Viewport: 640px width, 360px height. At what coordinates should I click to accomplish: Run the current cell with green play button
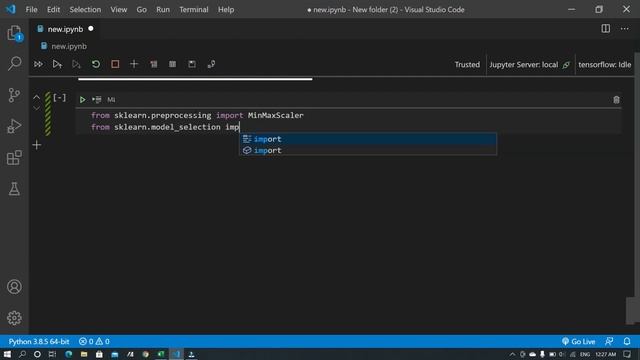coord(82,100)
